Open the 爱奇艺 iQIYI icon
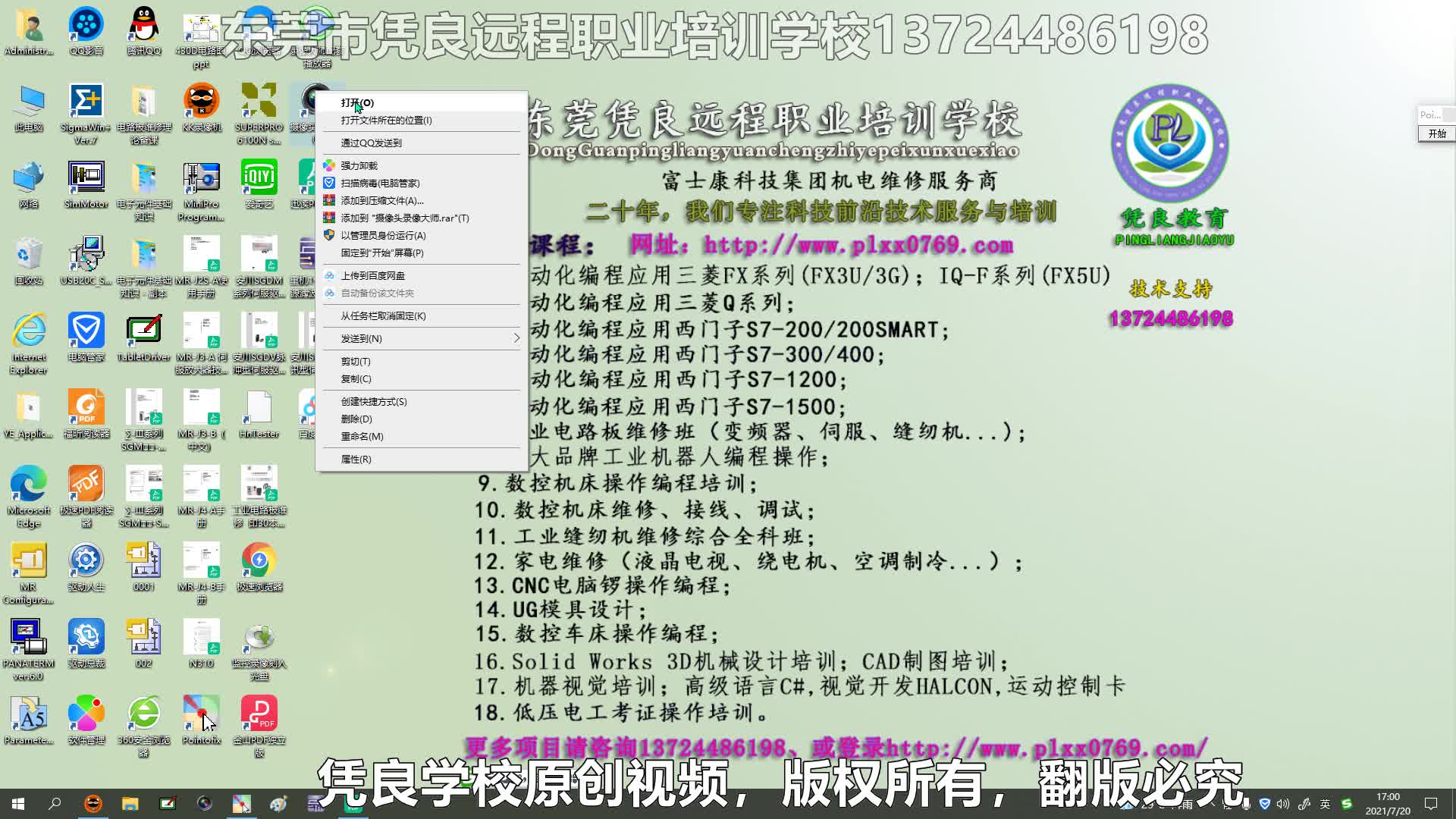 coord(259,184)
